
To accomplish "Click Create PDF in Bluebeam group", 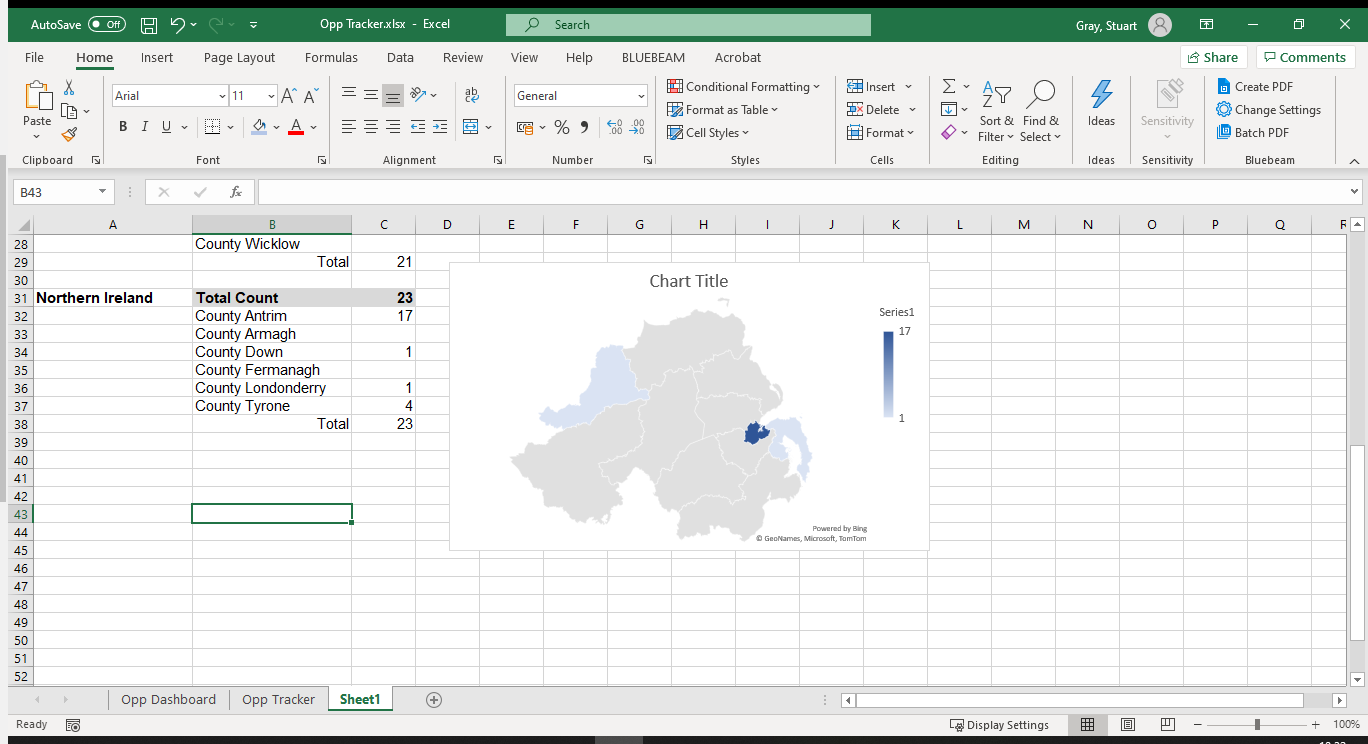I will [1255, 87].
